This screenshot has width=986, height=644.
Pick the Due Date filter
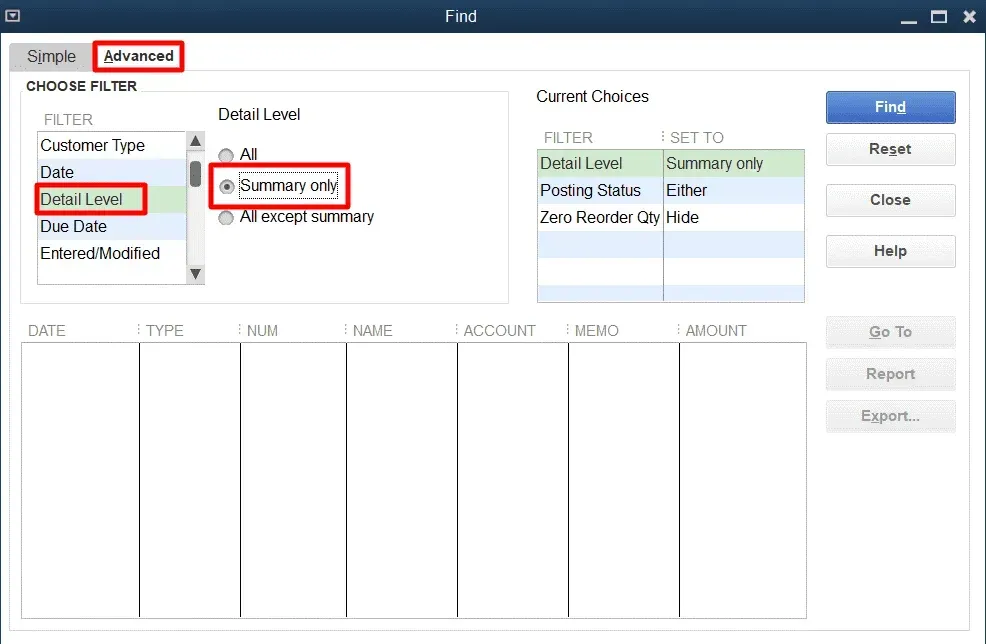[x=73, y=227]
